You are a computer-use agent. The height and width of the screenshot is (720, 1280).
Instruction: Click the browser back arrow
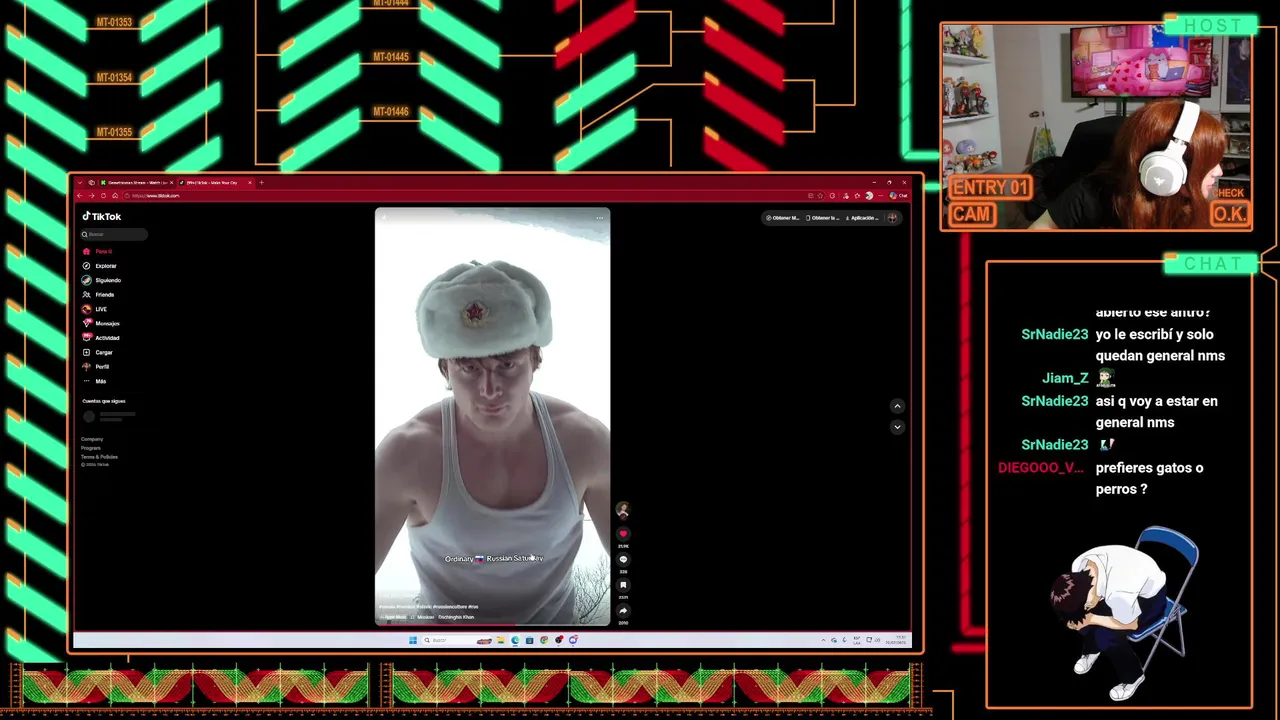pos(79,196)
